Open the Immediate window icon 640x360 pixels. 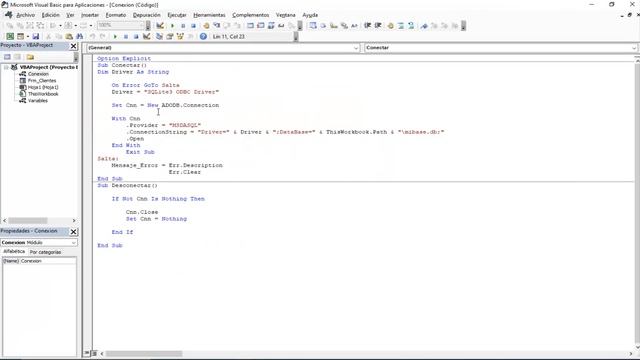point(261,25)
